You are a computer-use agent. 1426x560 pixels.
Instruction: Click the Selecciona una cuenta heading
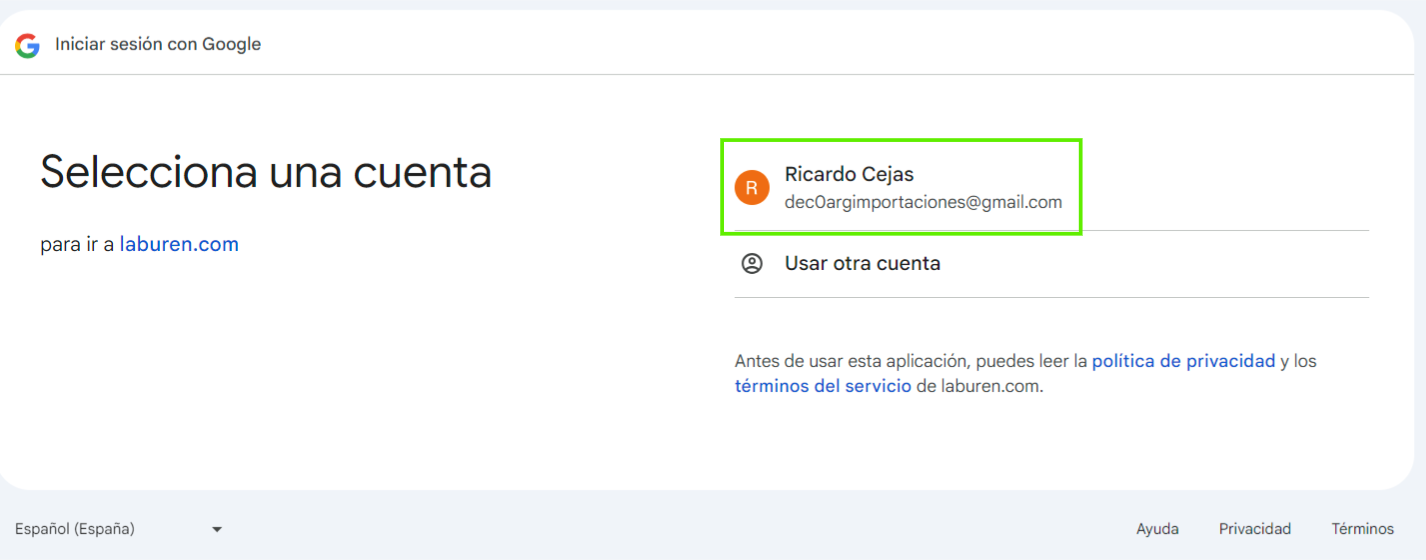coord(266,172)
